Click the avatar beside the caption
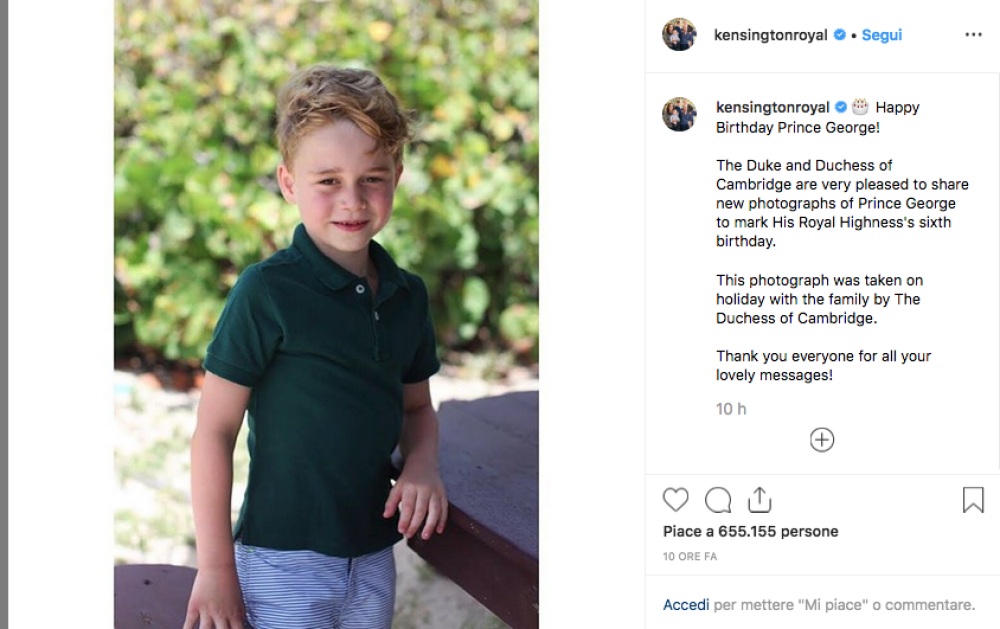 (679, 114)
